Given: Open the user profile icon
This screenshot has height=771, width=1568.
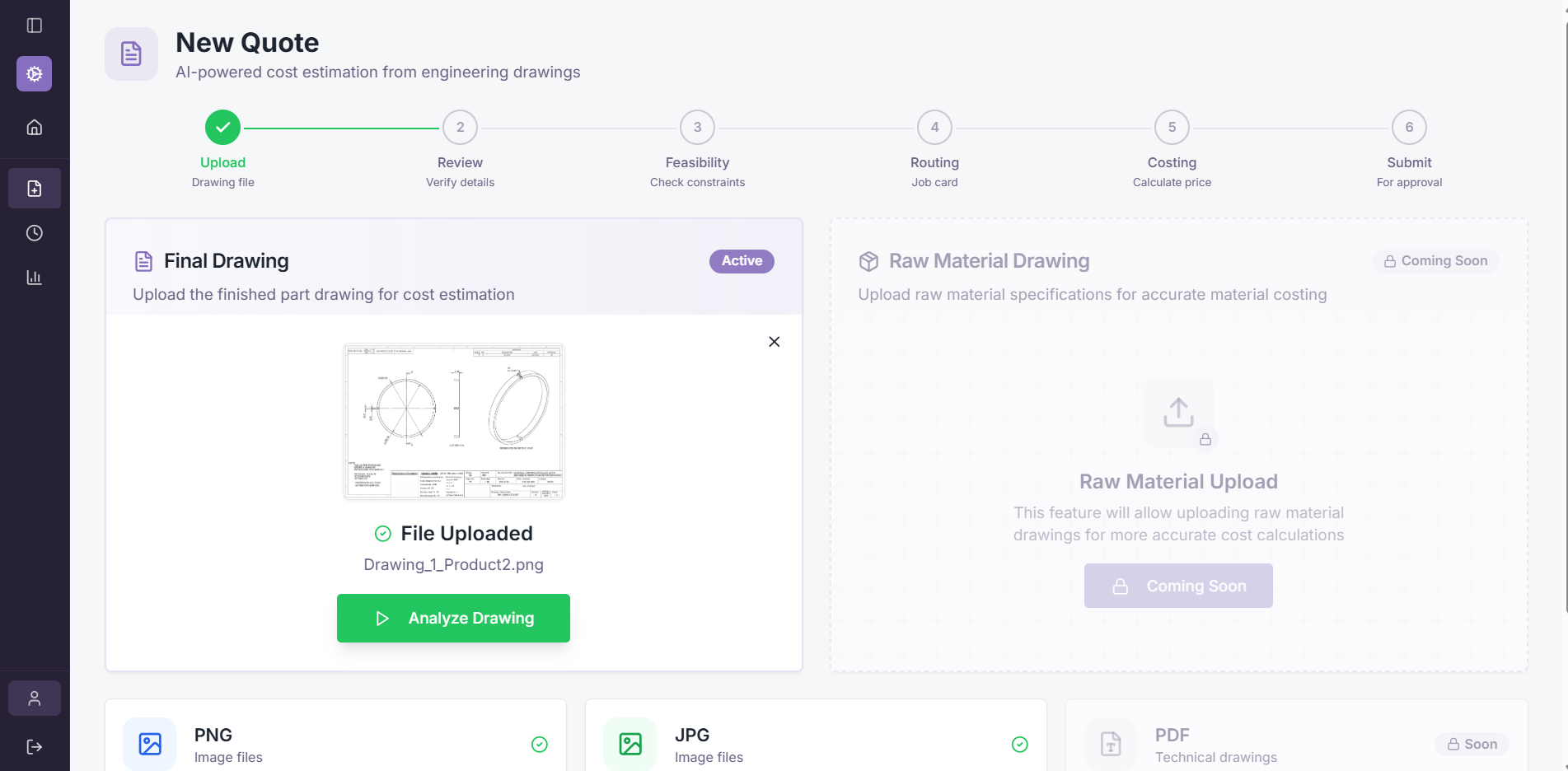Looking at the screenshot, I should [x=35, y=699].
